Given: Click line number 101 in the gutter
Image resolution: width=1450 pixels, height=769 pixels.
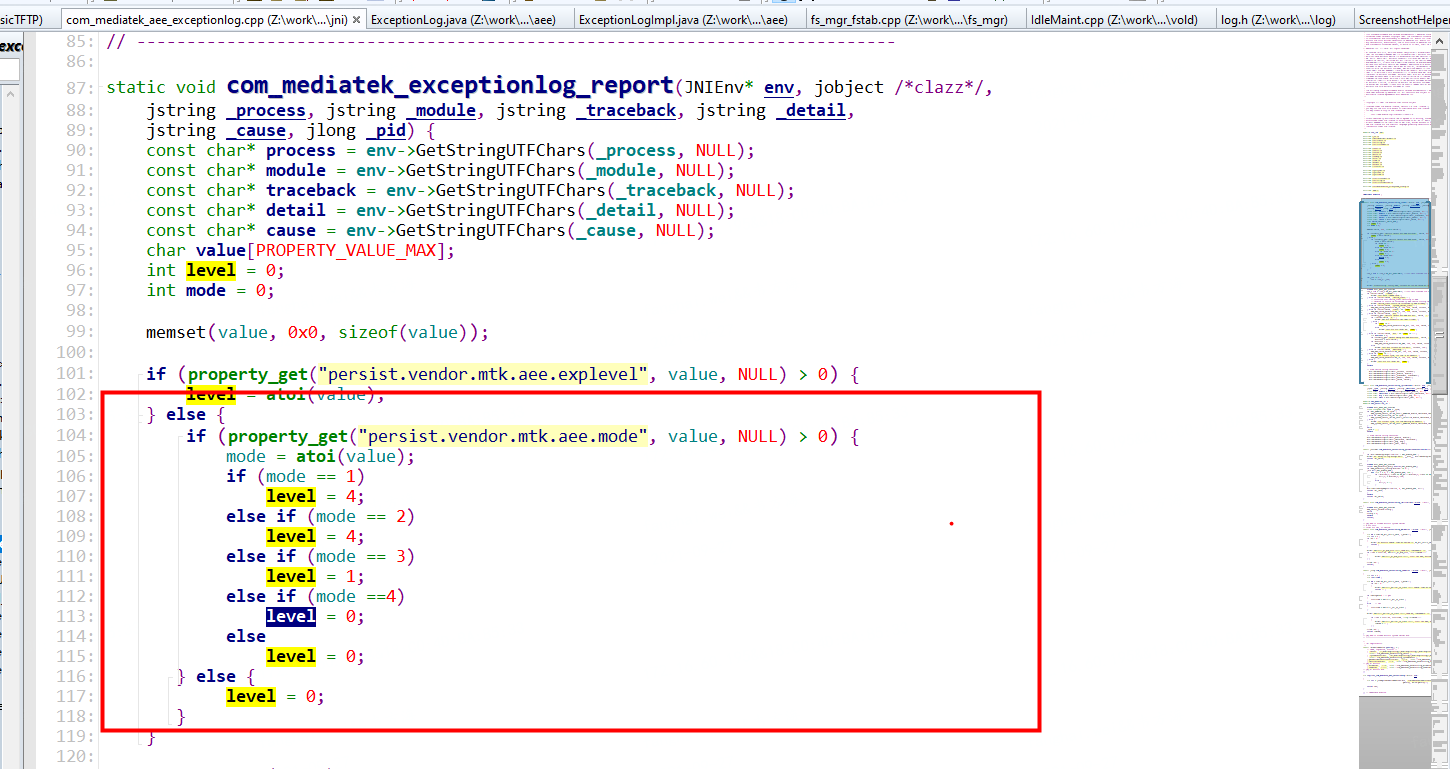Looking at the screenshot, I should pos(70,373).
